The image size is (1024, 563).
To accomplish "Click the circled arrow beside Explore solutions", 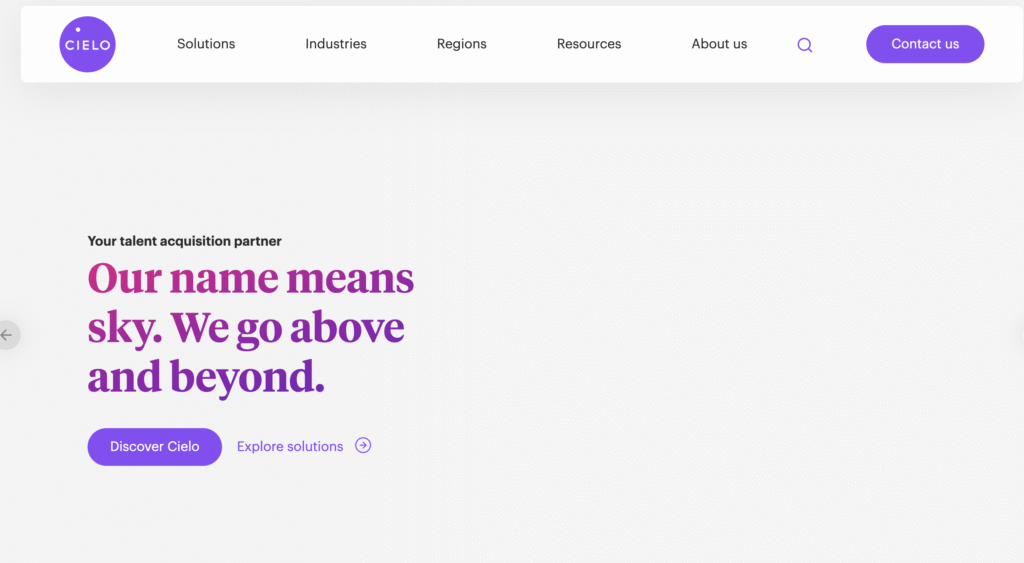I will [x=363, y=446].
